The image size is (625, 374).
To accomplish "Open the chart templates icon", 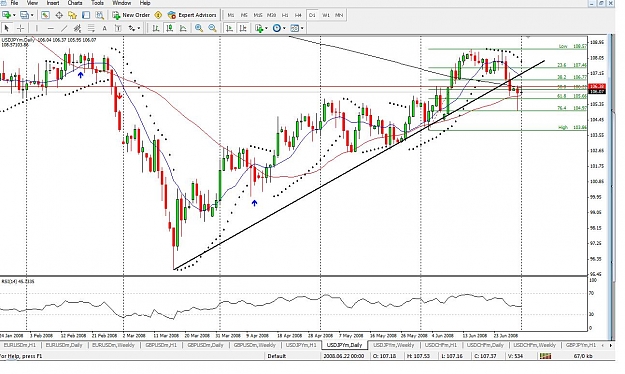I will (x=295, y=28).
